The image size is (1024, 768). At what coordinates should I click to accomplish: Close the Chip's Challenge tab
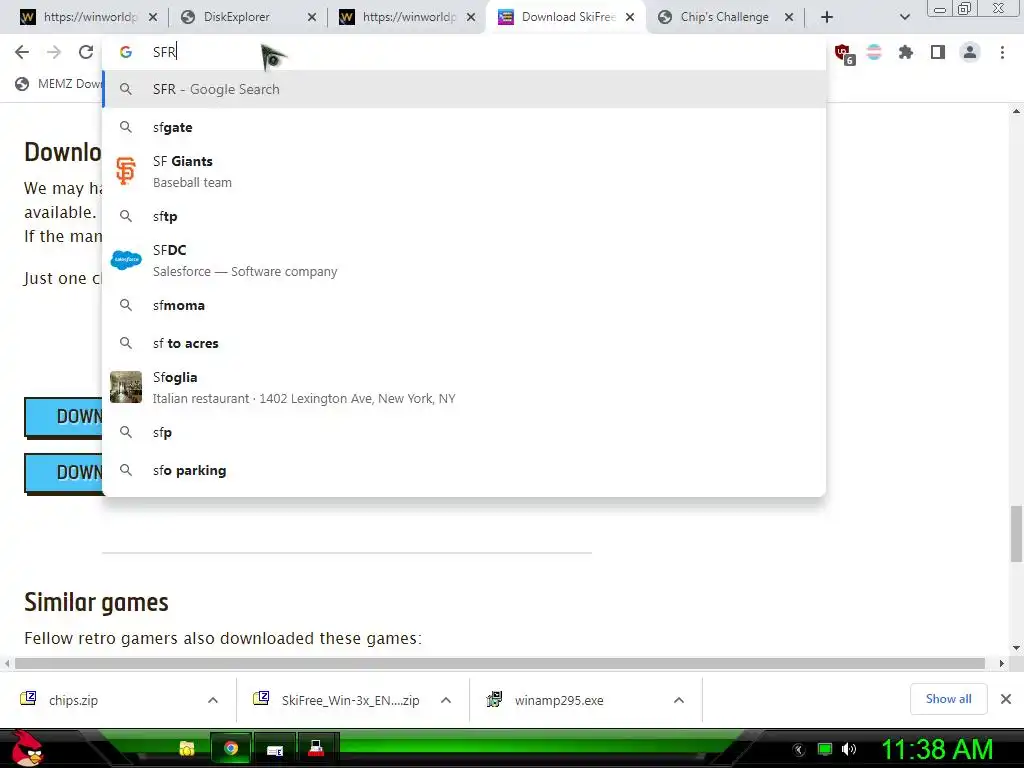point(789,17)
